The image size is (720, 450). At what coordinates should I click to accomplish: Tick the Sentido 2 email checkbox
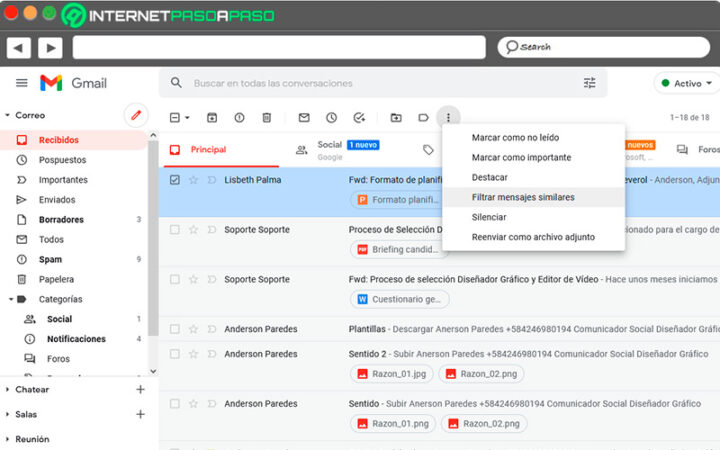(x=174, y=354)
